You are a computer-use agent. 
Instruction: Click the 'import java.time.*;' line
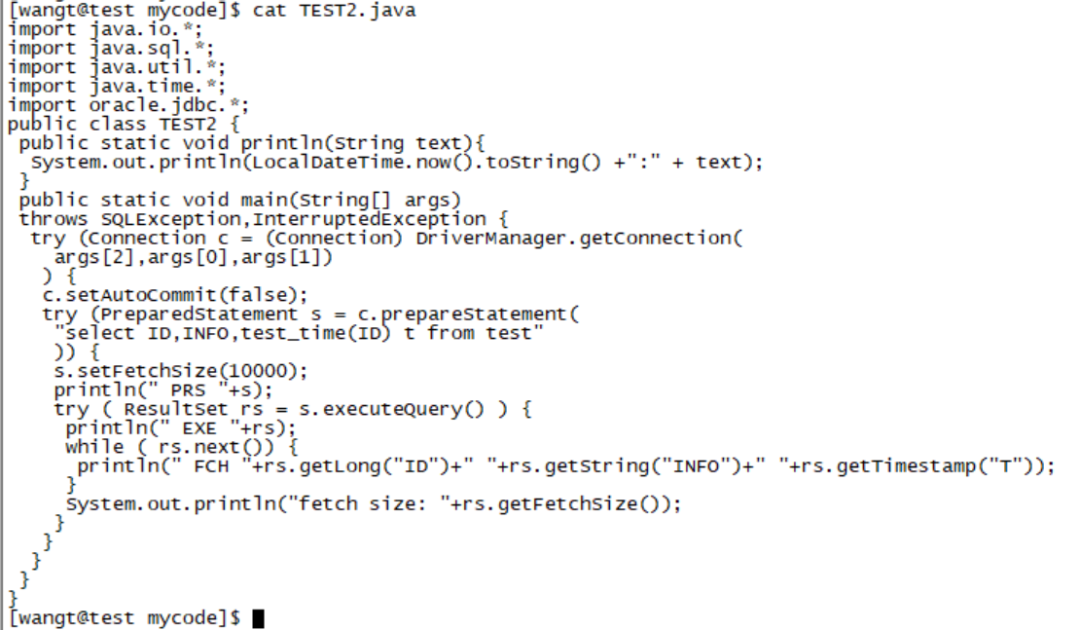tap(118, 86)
